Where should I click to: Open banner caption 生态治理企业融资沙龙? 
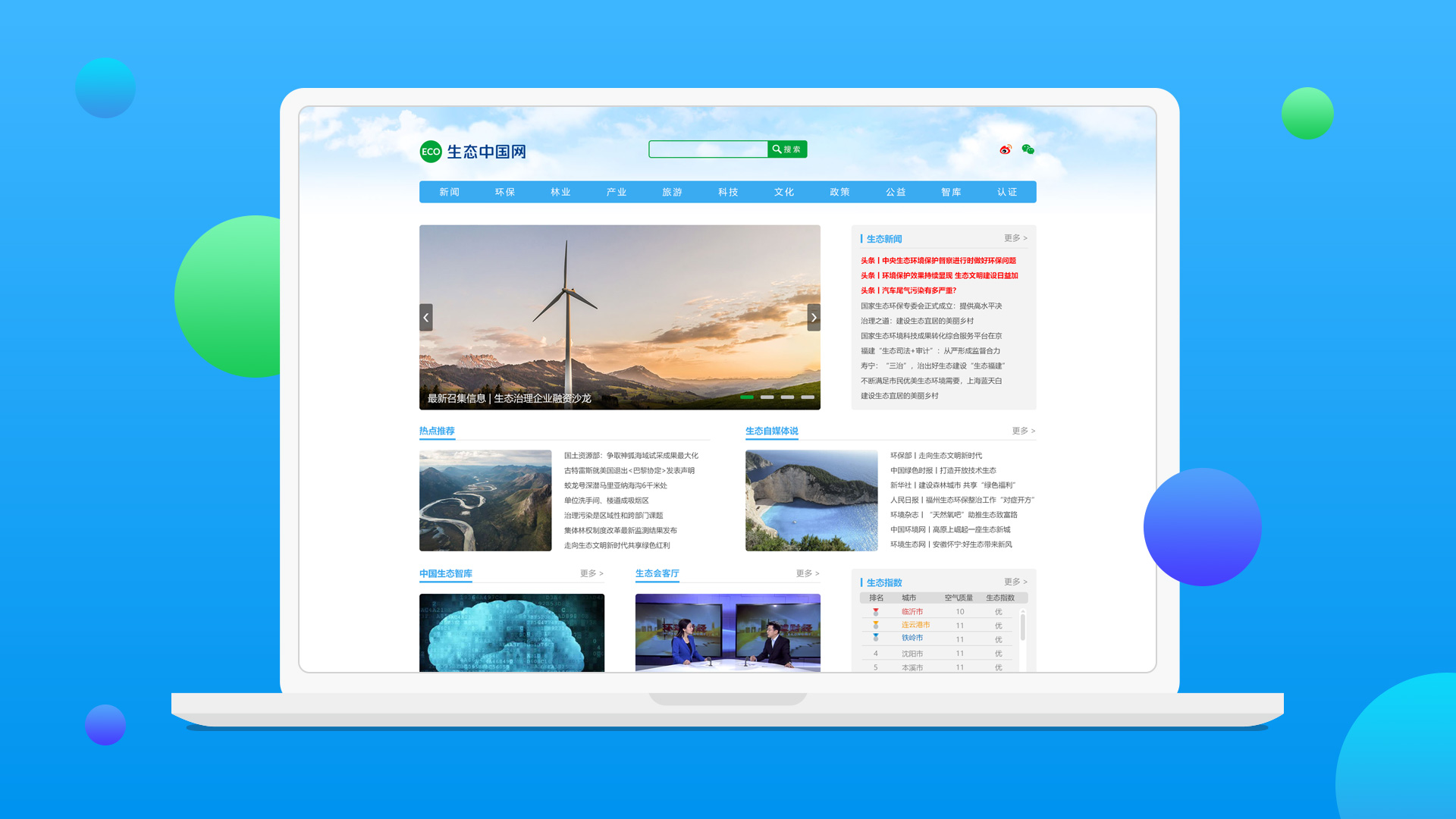[542, 398]
